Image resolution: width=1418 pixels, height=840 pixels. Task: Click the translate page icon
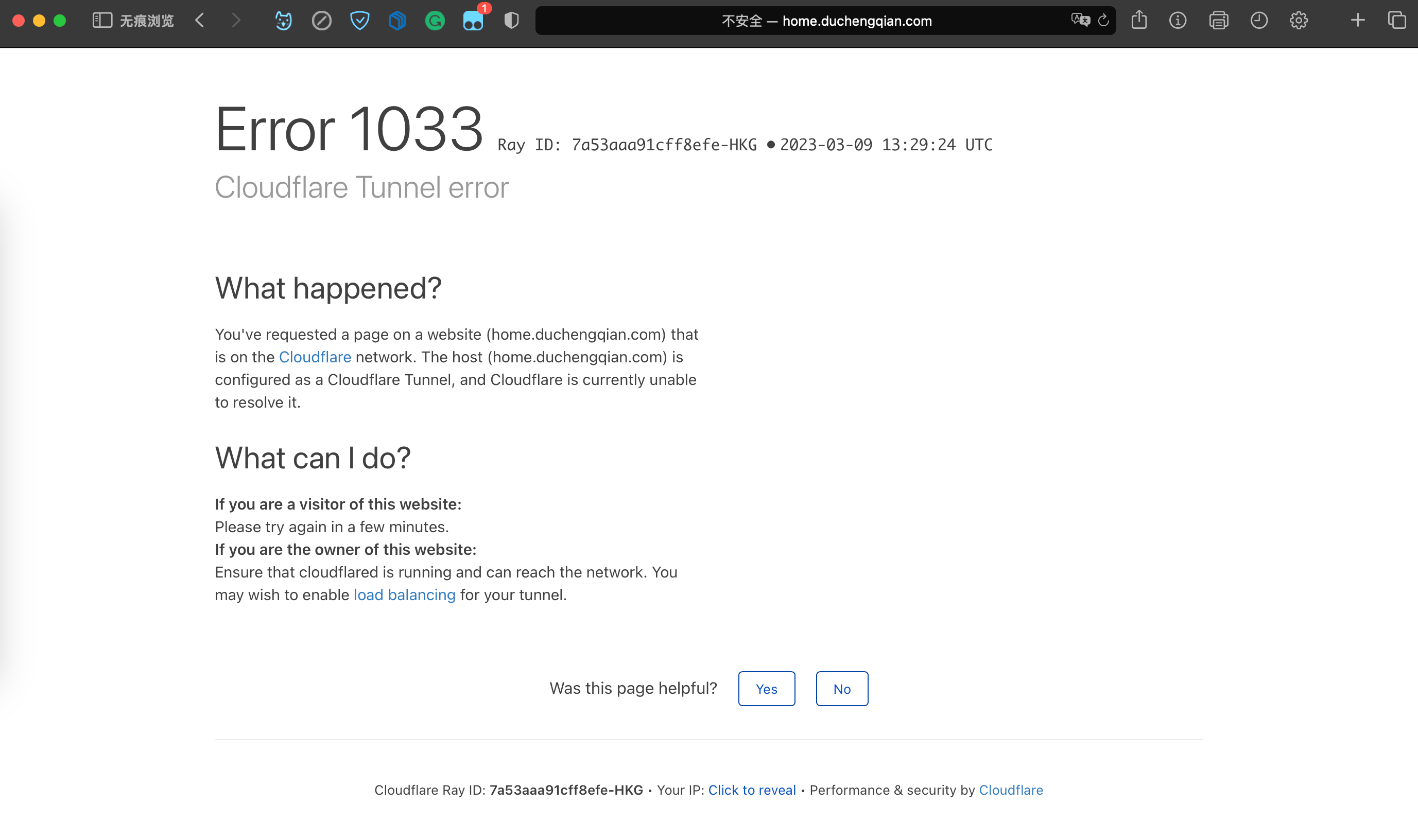coord(1080,21)
